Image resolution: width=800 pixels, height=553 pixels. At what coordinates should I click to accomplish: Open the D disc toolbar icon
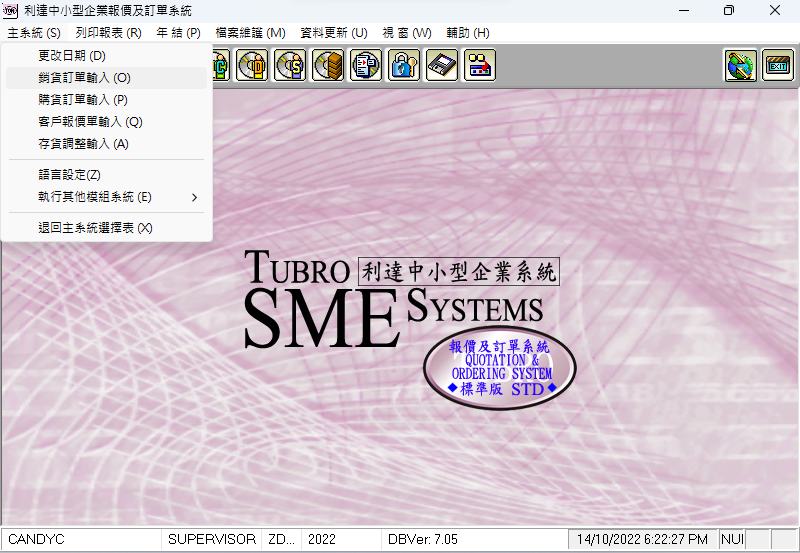(252, 65)
